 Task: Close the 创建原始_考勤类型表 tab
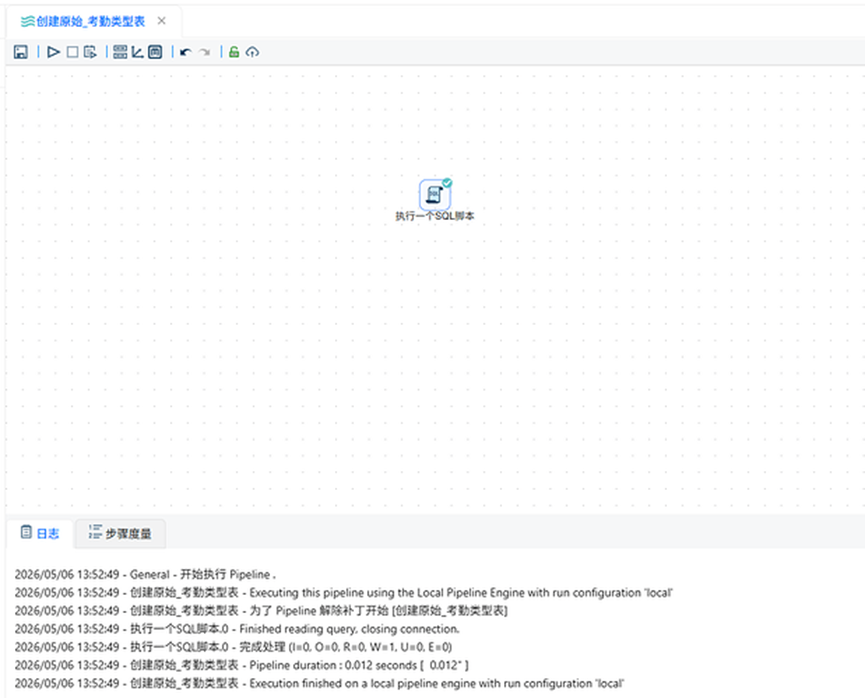(161, 21)
